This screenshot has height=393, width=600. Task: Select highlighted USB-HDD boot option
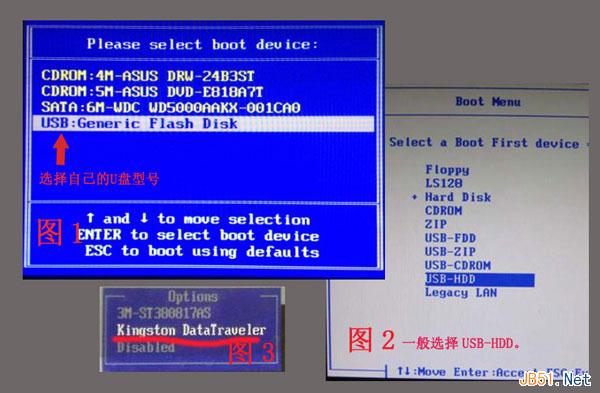pyautogui.click(x=479, y=279)
